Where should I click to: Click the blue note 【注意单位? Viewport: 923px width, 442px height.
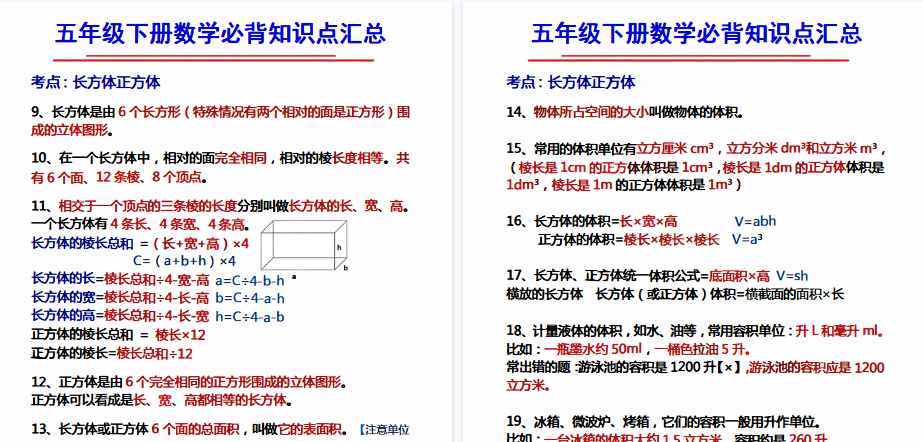click(x=384, y=430)
